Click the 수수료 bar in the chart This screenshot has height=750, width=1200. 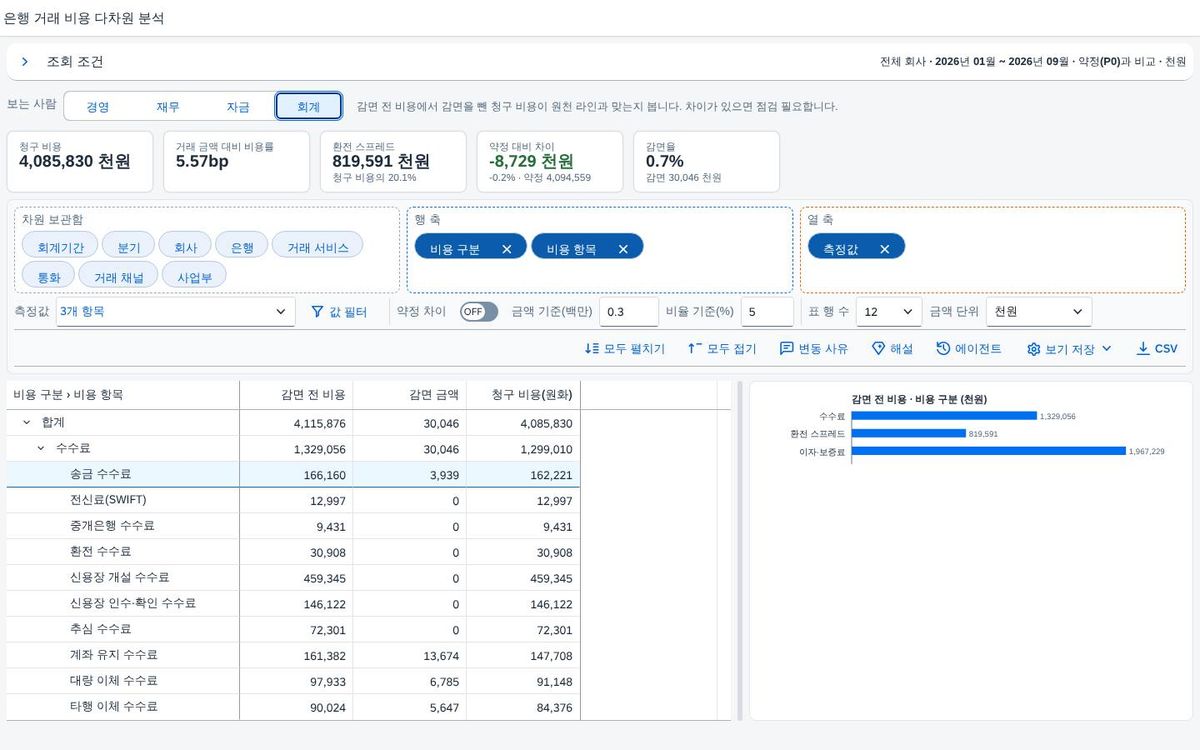[x=944, y=416]
